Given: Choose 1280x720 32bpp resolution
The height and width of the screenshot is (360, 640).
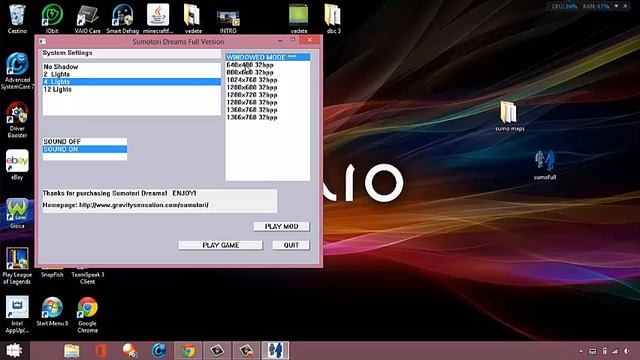Looking at the screenshot, I should click(268, 95).
